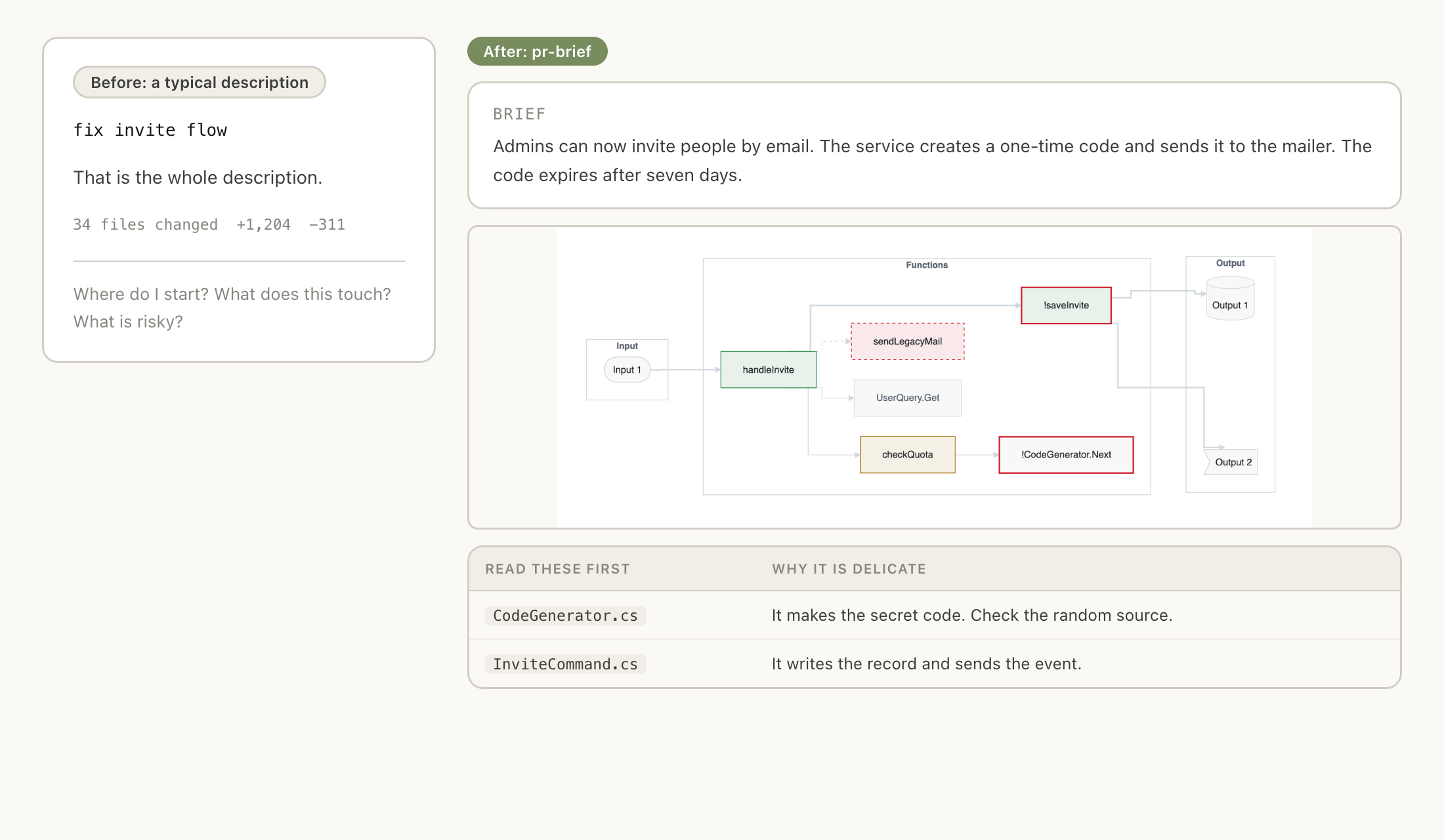Click the 'READ THESE FIRST' column header

pos(557,569)
